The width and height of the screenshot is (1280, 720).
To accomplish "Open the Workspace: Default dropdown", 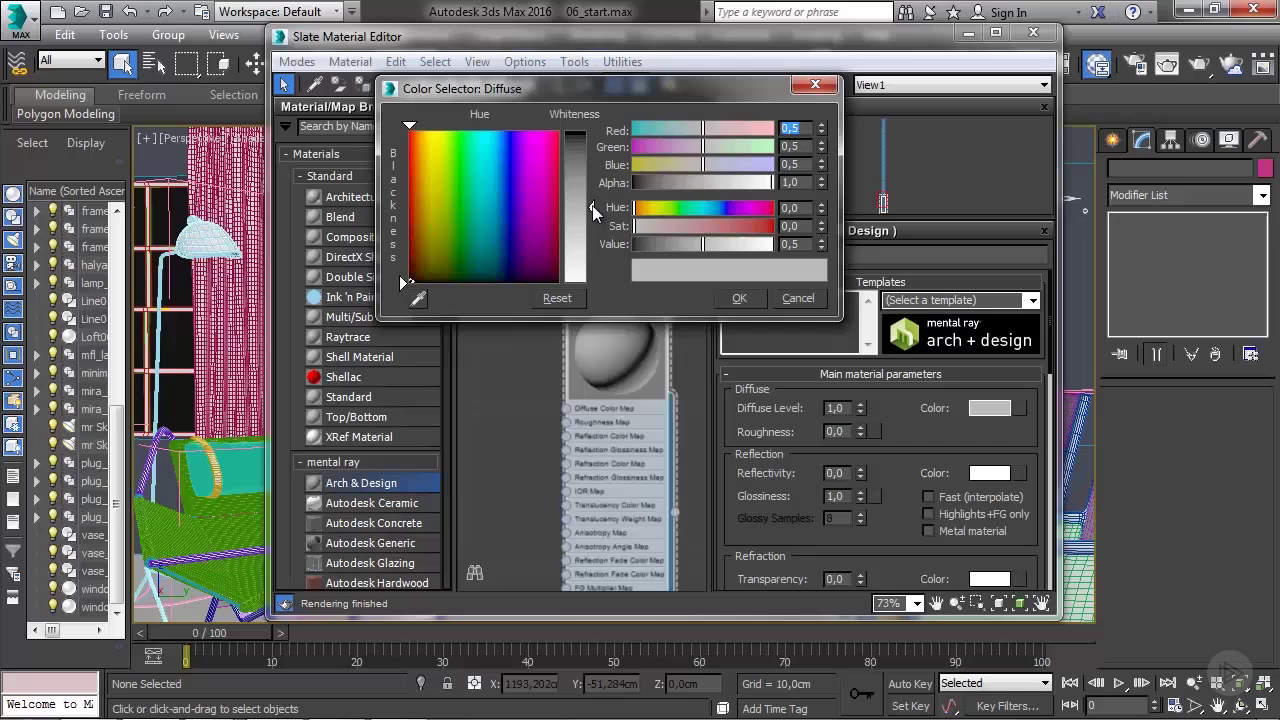I will coord(278,12).
